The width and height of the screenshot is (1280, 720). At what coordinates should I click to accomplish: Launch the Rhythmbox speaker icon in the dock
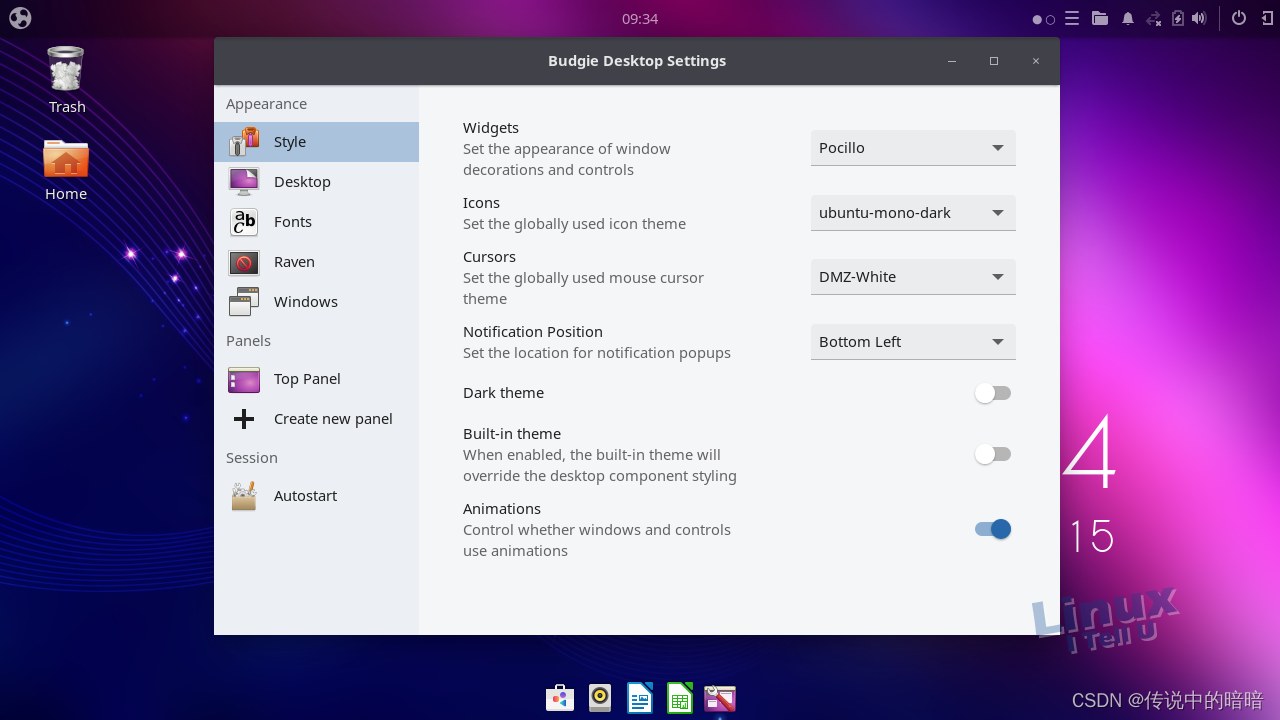[x=600, y=698]
